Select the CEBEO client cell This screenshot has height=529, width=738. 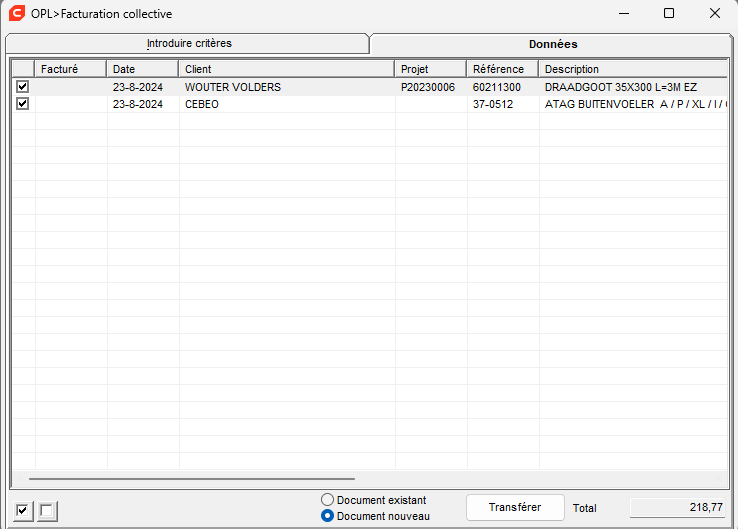click(x=287, y=104)
